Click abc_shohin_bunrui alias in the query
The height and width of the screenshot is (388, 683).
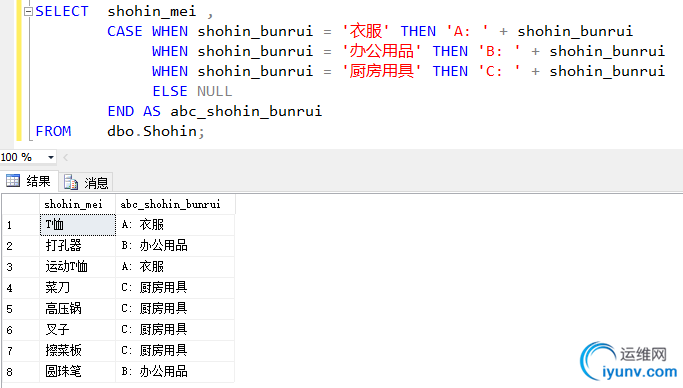click(x=246, y=111)
